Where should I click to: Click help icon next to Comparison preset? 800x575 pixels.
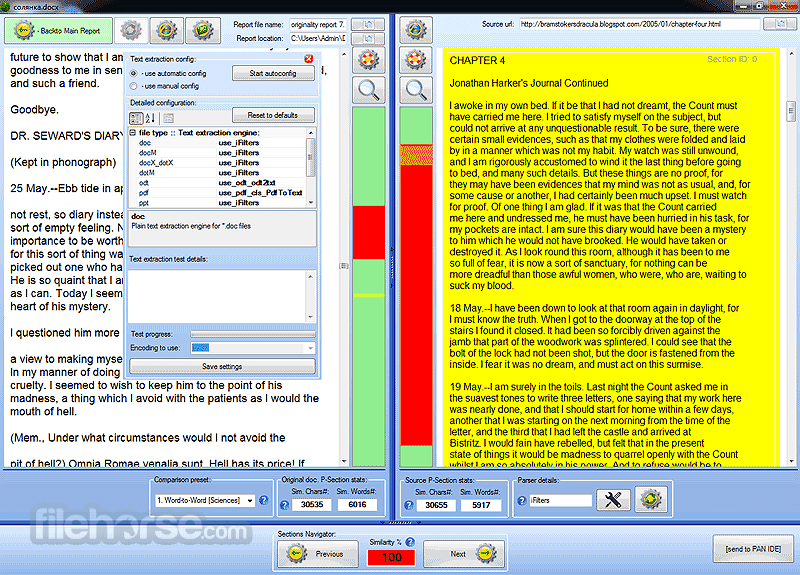(264, 501)
